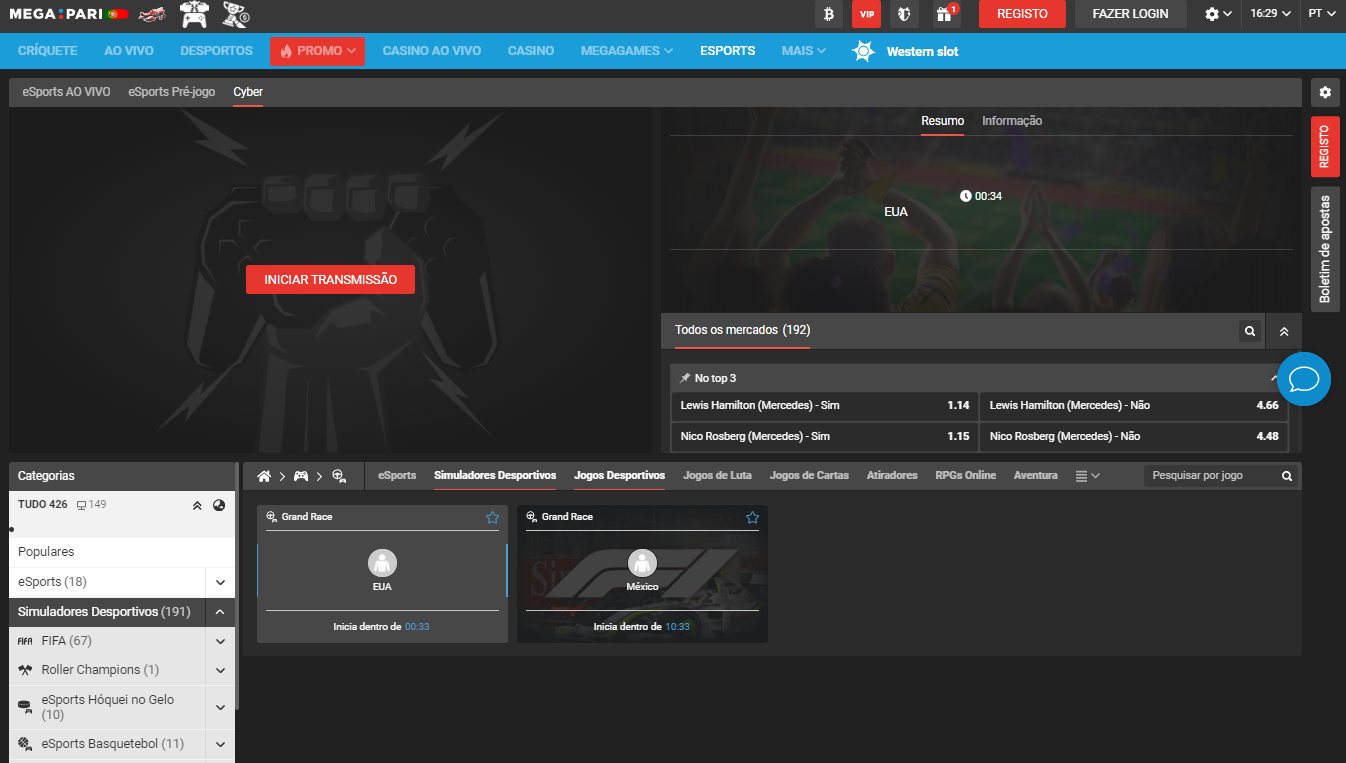The height and width of the screenshot is (763, 1346).
Task: Expand the eSports (18) category
Action: coord(220,582)
